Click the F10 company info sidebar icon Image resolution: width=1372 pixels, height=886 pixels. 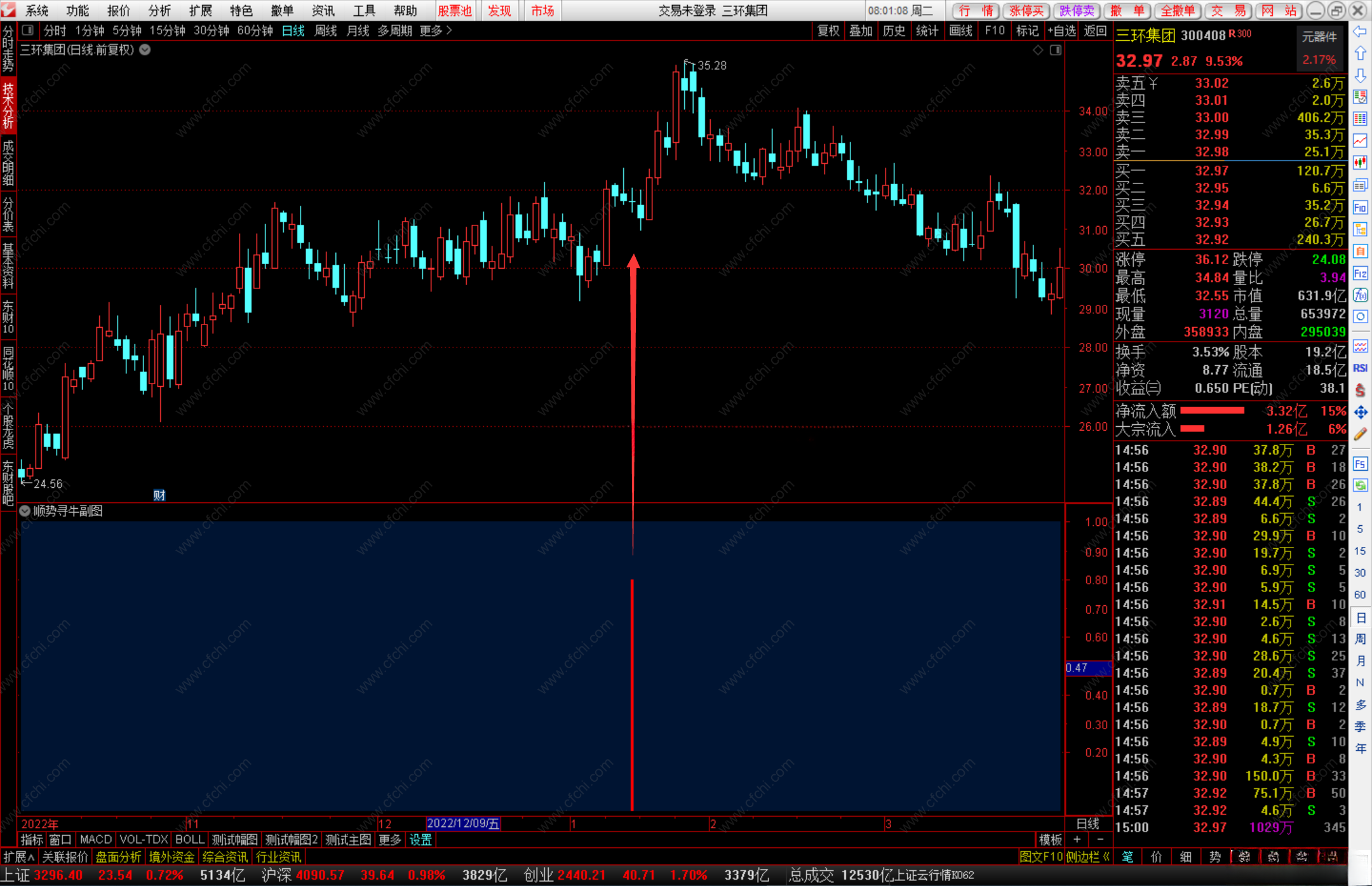point(1360,208)
